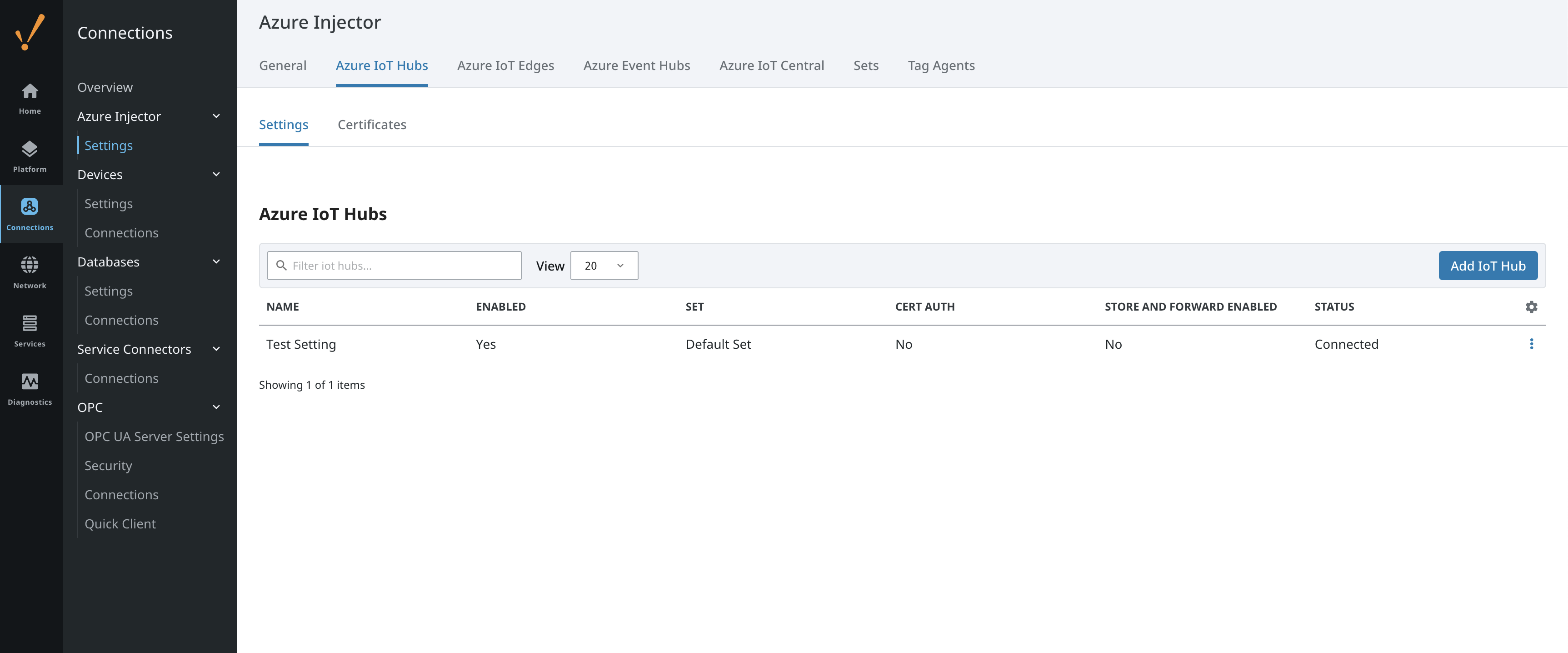This screenshot has height=653, width=1568.
Task: Open the Network section icon
Action: click(x=29, y=272)
